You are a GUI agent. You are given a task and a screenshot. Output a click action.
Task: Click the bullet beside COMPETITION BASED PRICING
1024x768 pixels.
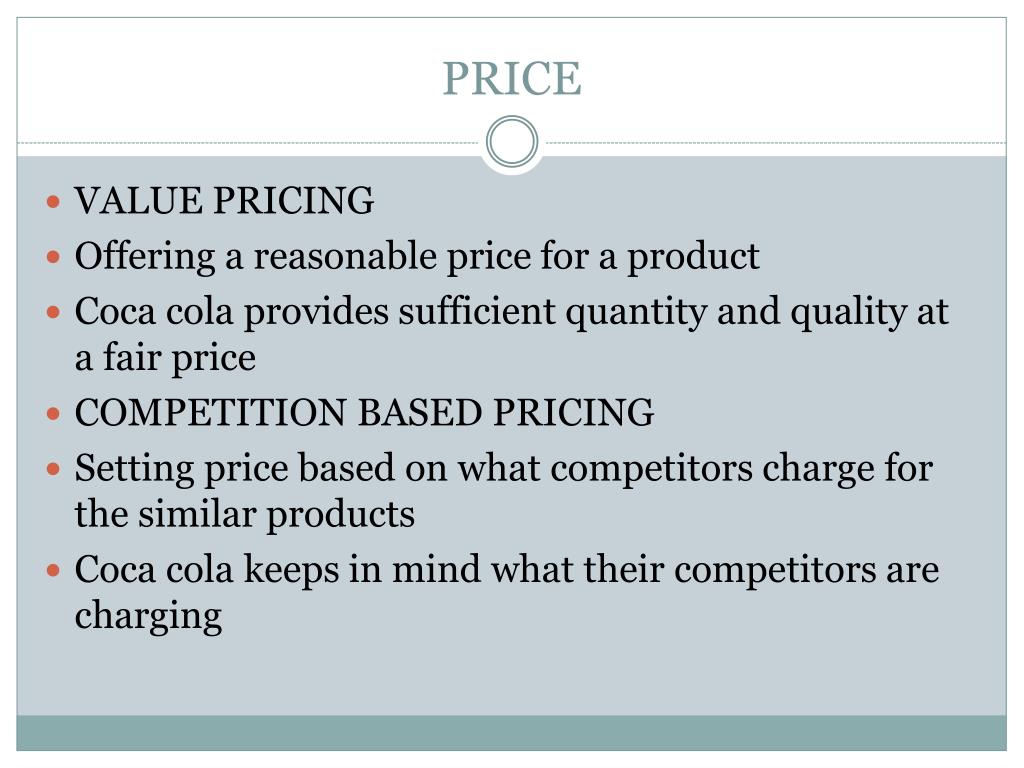pyautogui.click(x=54, y=413)
